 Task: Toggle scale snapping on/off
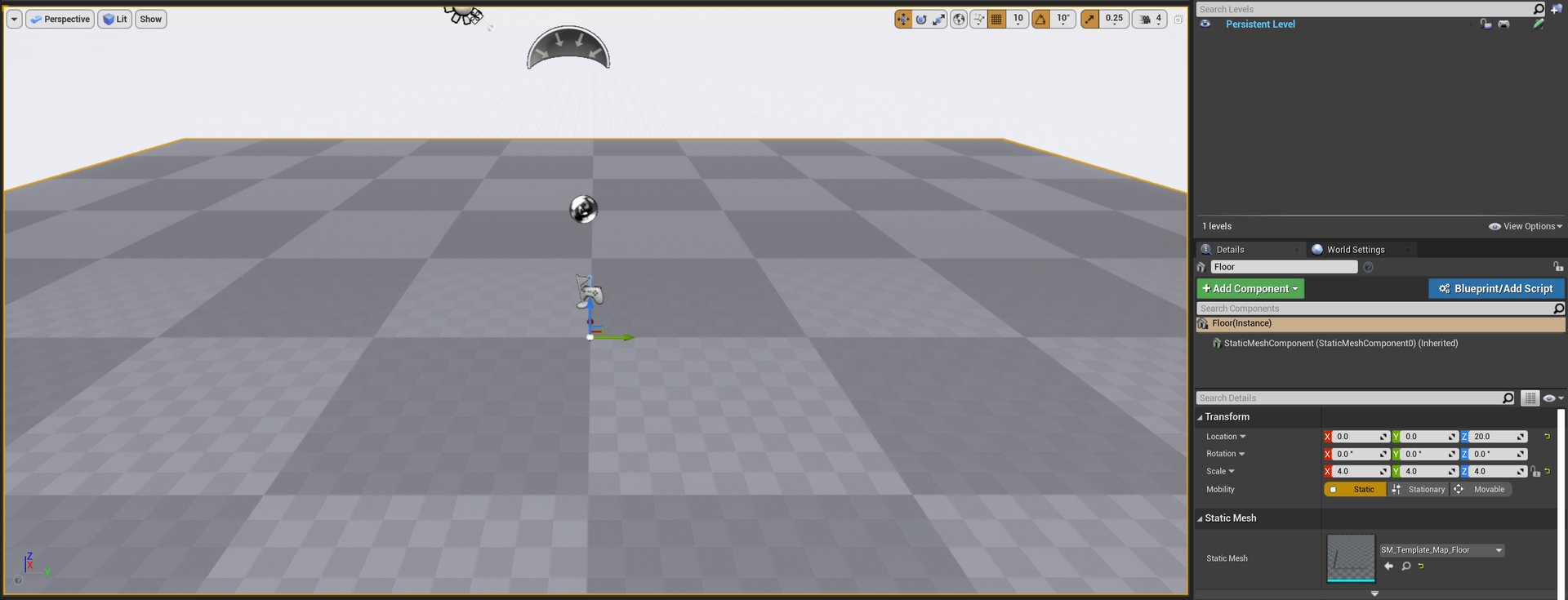(x=1090, y=19)
